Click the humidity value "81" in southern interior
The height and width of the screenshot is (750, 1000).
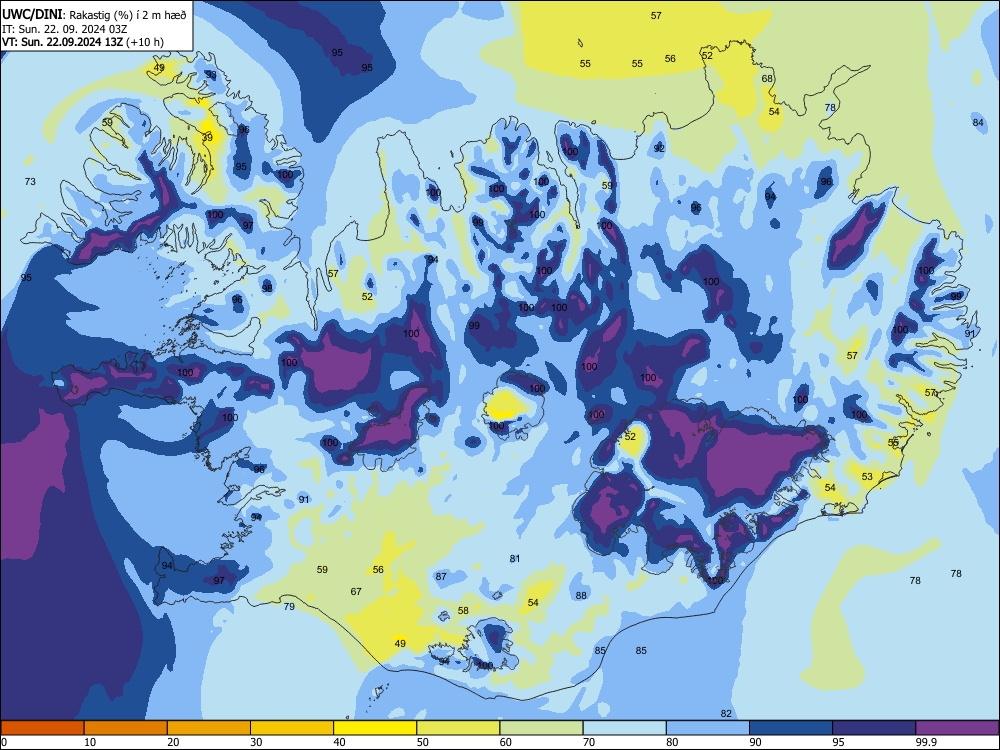click(x=515, y=559)
